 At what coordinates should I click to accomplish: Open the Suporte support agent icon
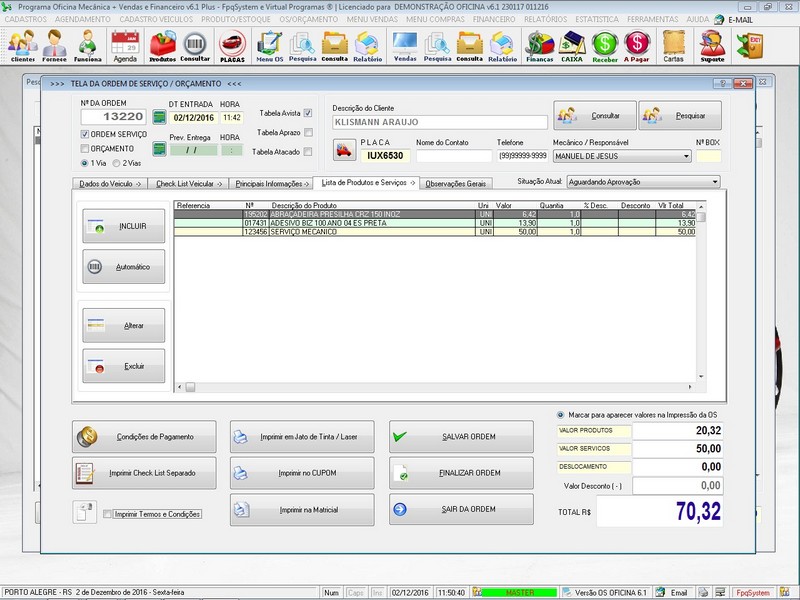tap(712, 46)
